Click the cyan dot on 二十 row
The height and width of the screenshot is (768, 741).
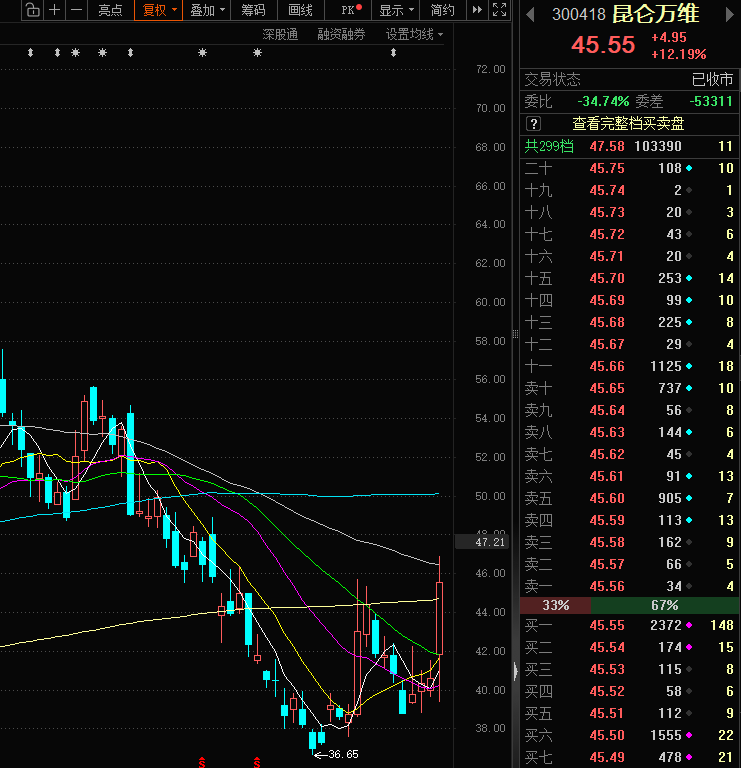coord(689,168)
